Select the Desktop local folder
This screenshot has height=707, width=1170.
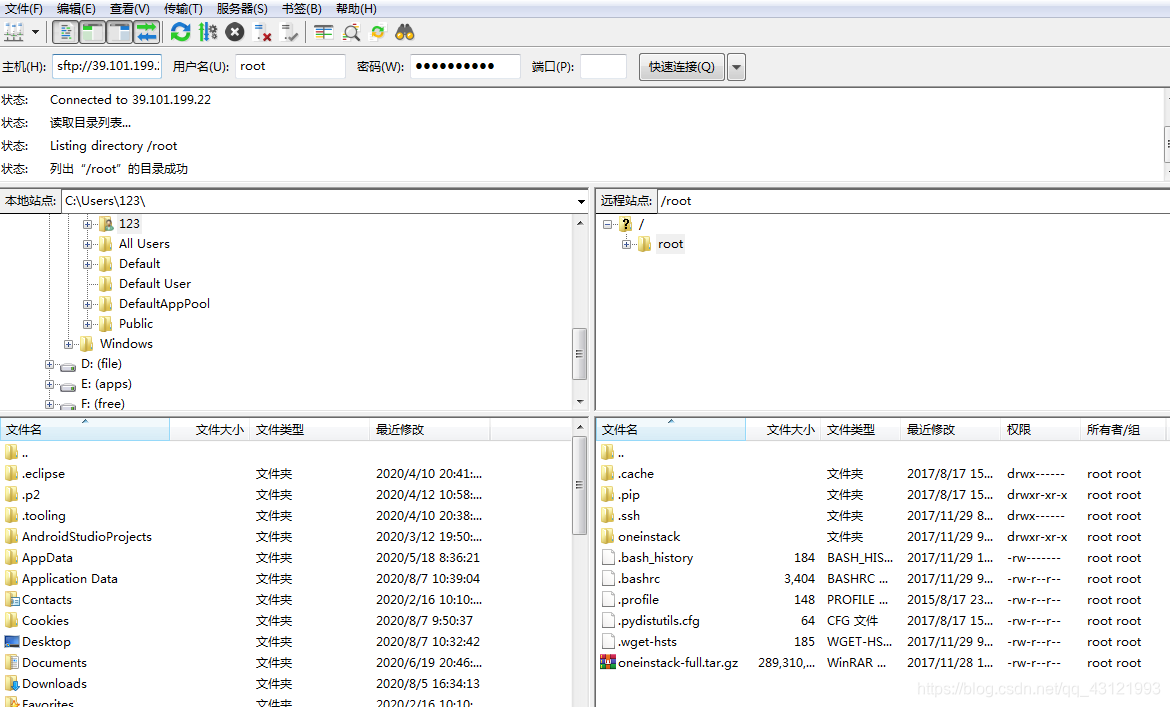click(x=46, y=642)
